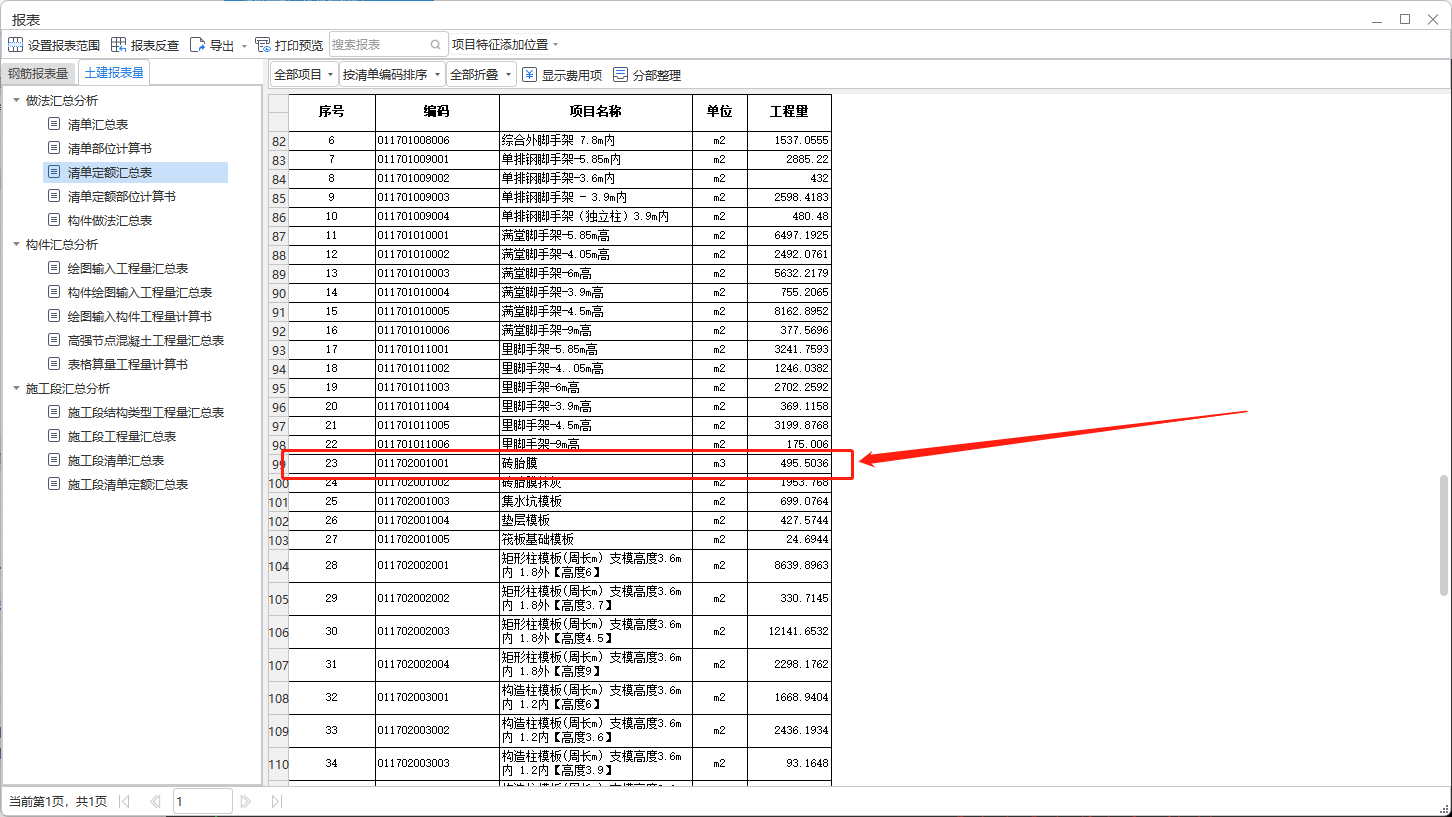Image resolution: width=1452 pixels, height=817 pixels.
Task: Click the 工程量 column header
Action: (789, 112)
